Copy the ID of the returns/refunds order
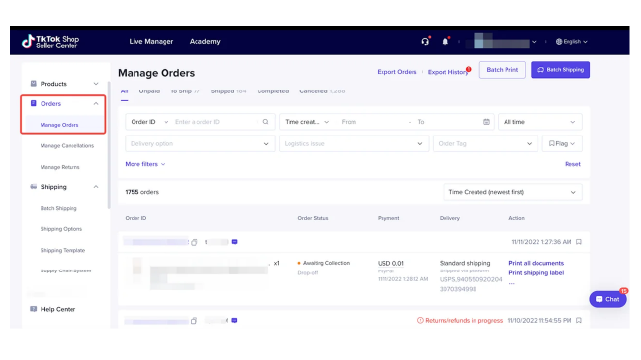Screen dimensions: 641x360 (194, 321)
